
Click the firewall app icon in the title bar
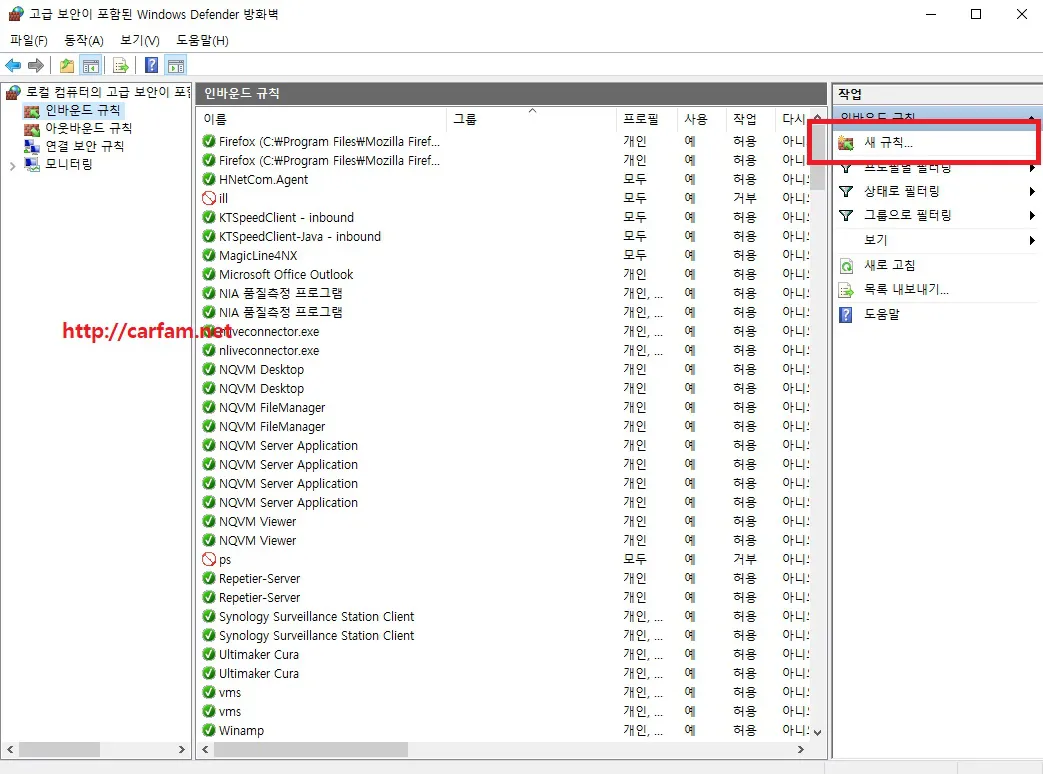16,14
